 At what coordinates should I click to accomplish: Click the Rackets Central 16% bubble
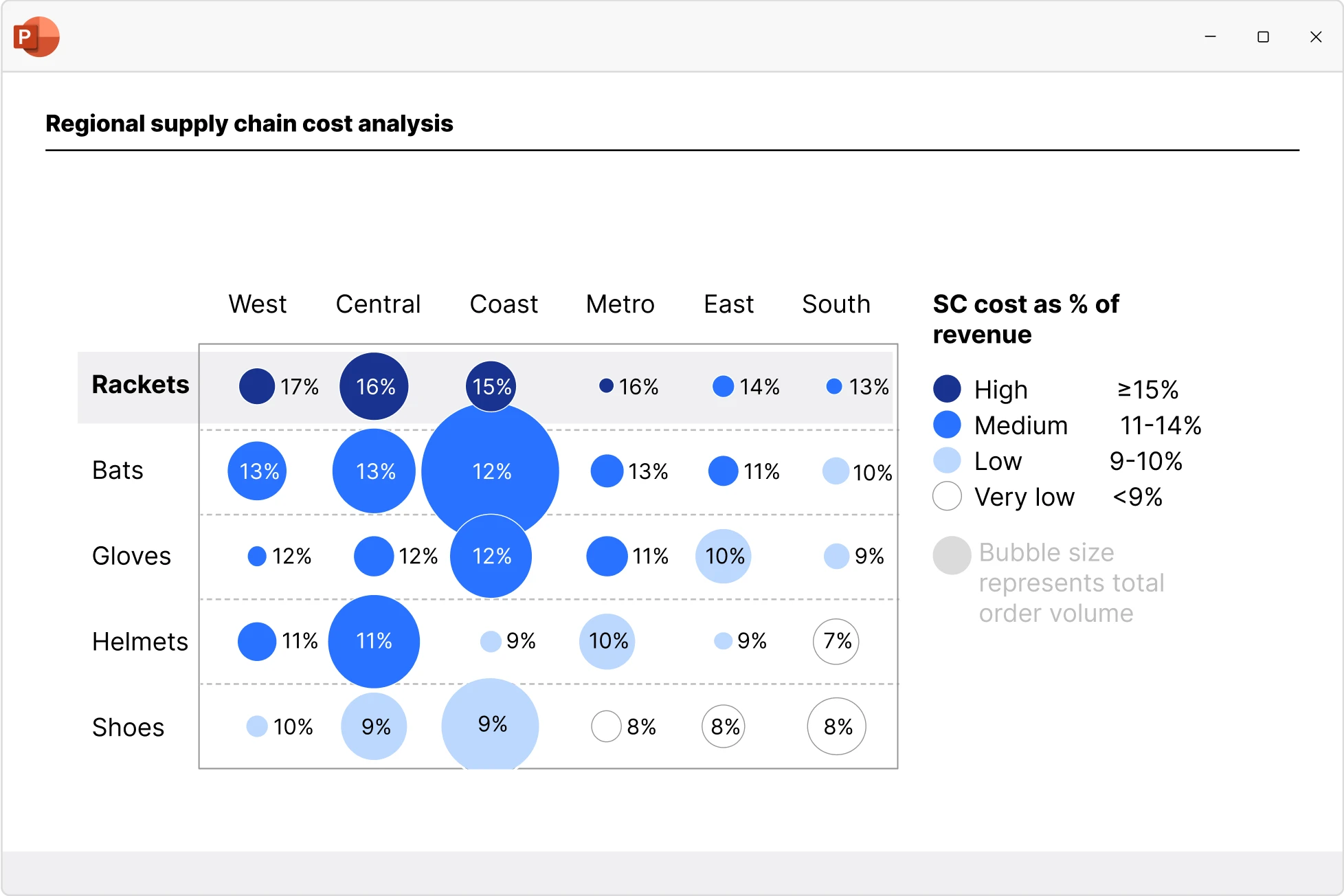click(x=374, y=386)
